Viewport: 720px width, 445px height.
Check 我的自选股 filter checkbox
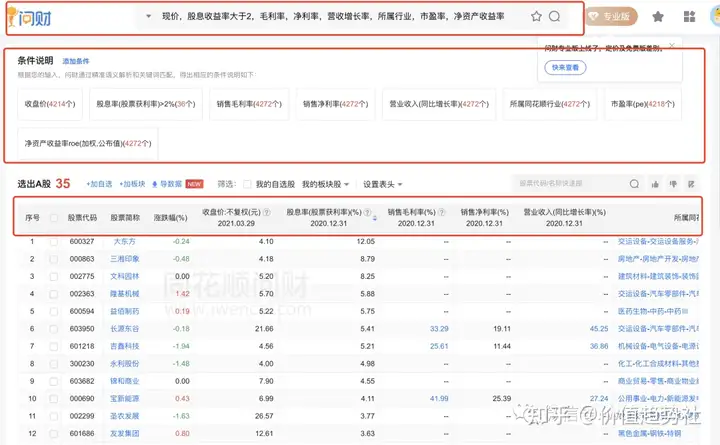[x=247, y=184]
